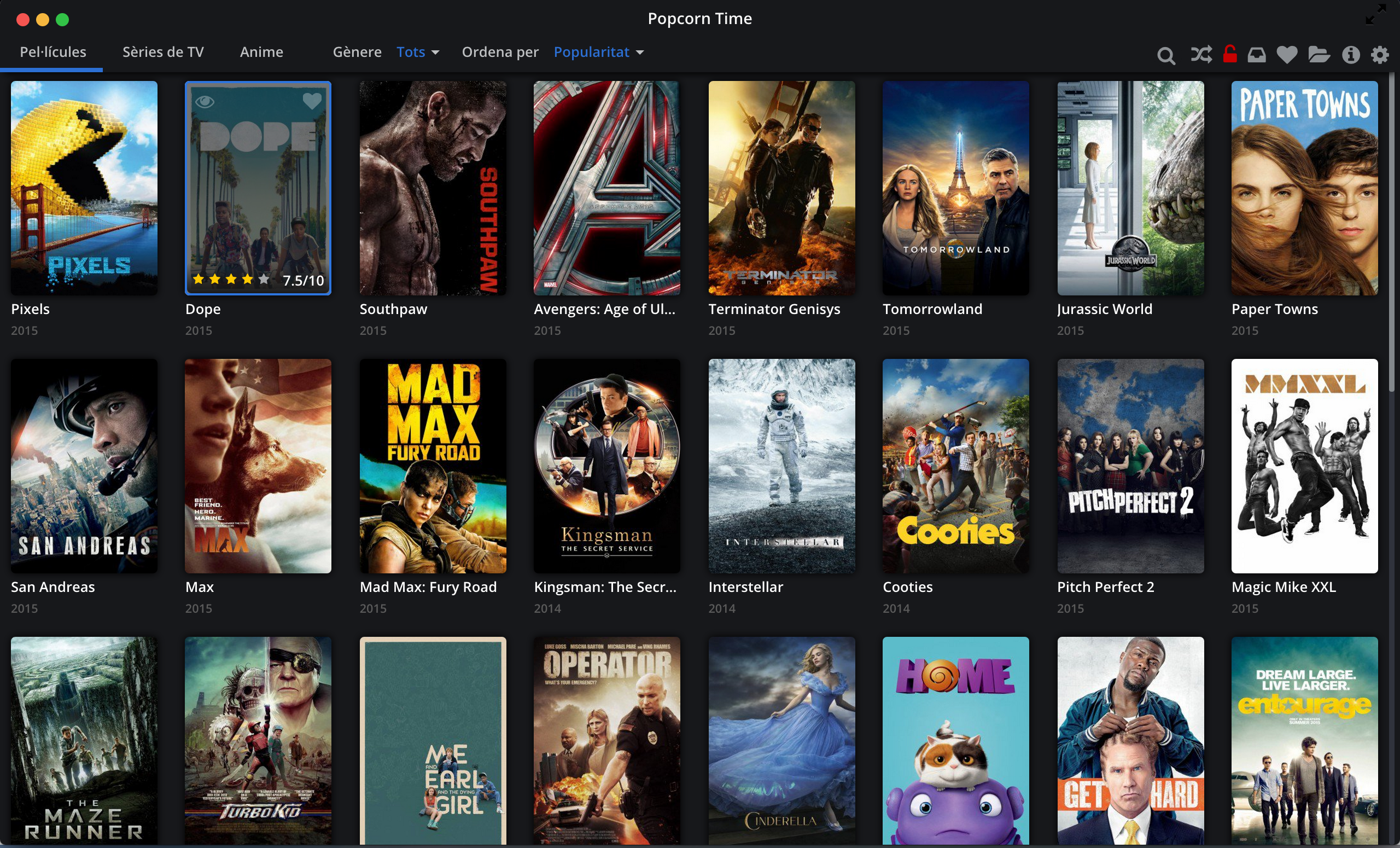Open the Kingsman: The Secret Service poster
The image size is (1400, 848).
point(607,466)
